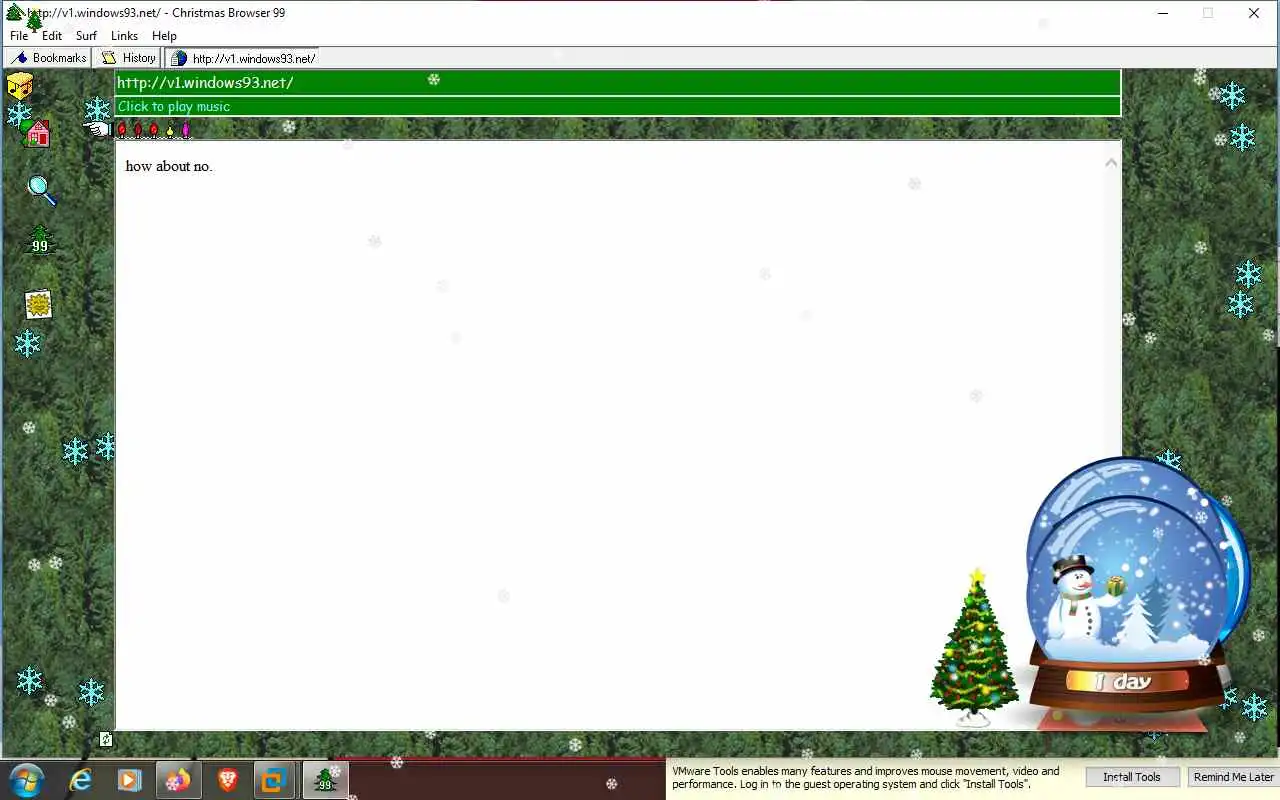Click the Install Tools button
This screenshot has height=800, width=1280.
[x=1132, y=777]
